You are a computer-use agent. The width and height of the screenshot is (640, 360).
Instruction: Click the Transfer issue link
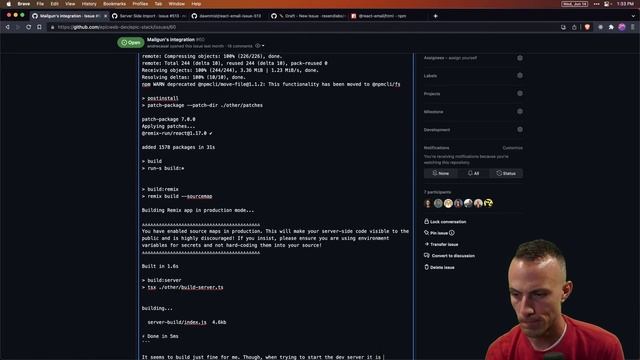444,244
